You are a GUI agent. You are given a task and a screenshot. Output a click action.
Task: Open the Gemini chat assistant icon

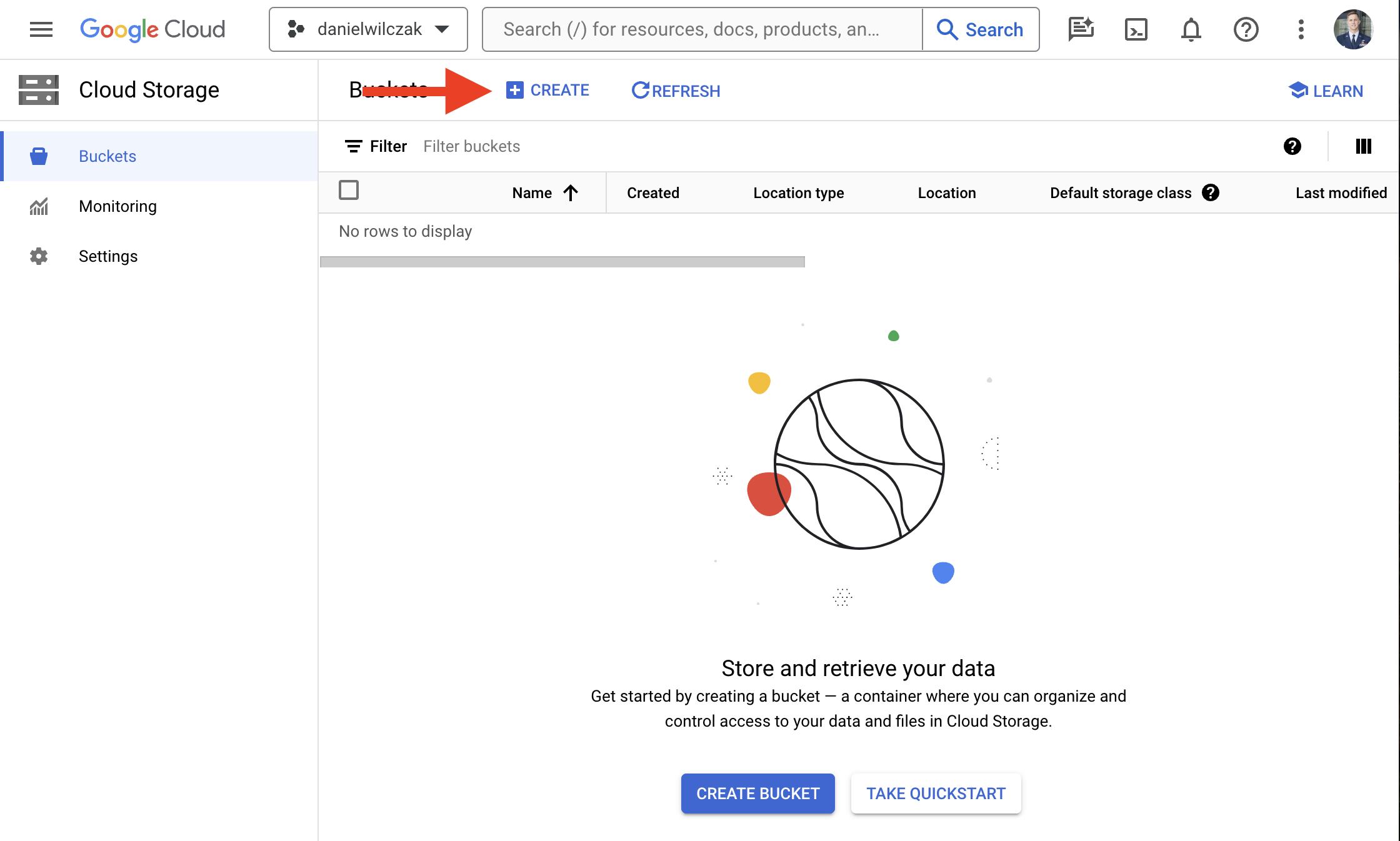click(x=1081, y=29)
